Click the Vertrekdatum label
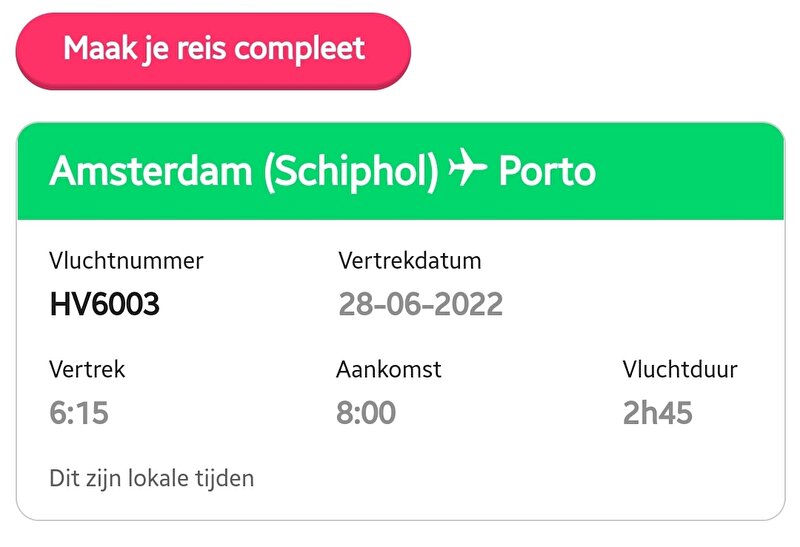 (x=410, y=261)
